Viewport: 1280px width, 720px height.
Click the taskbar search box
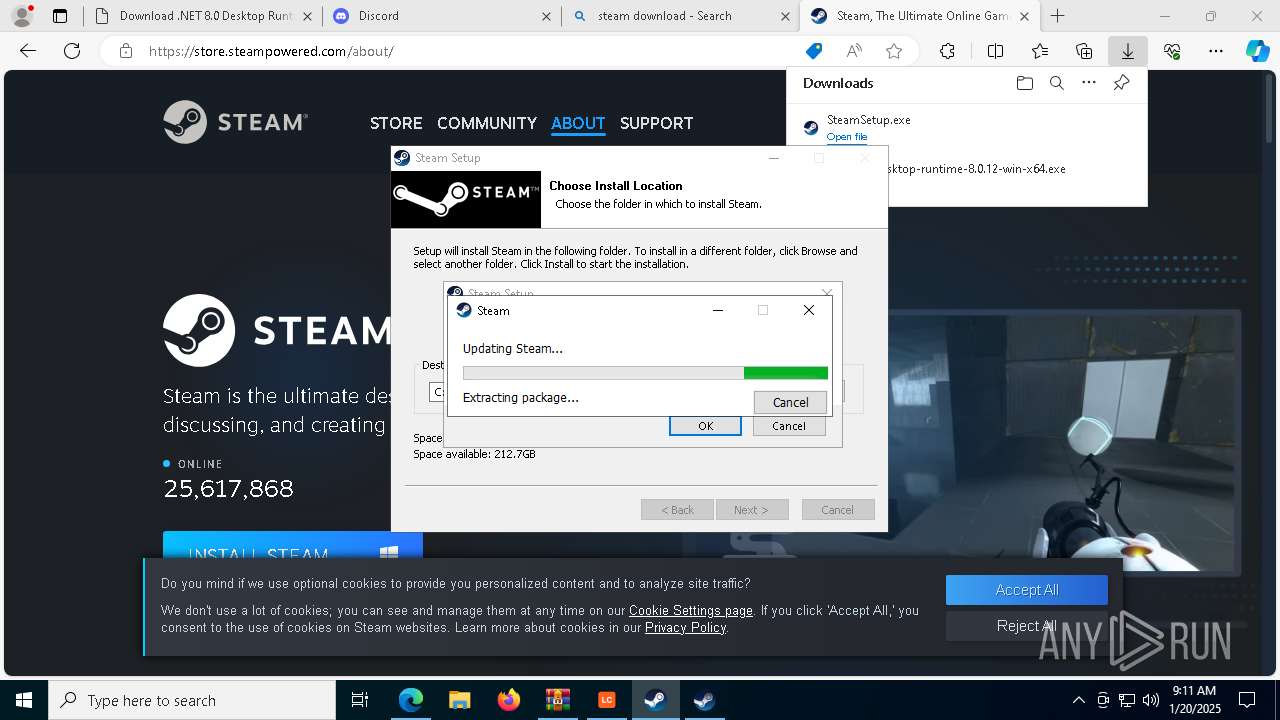192,700
